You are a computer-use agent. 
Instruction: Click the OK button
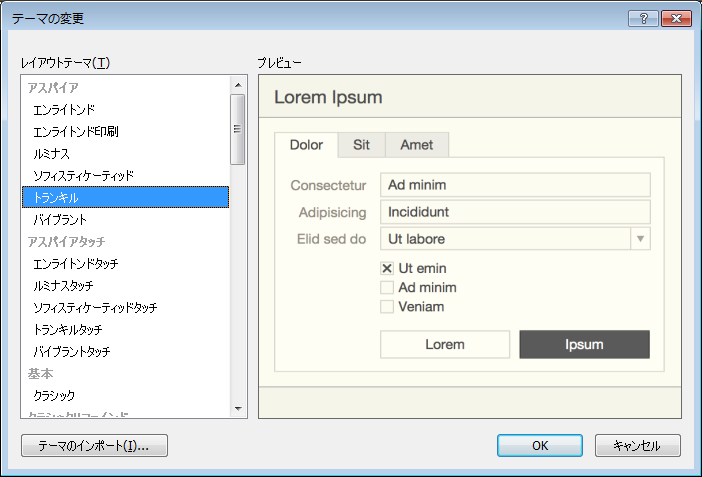540,446
